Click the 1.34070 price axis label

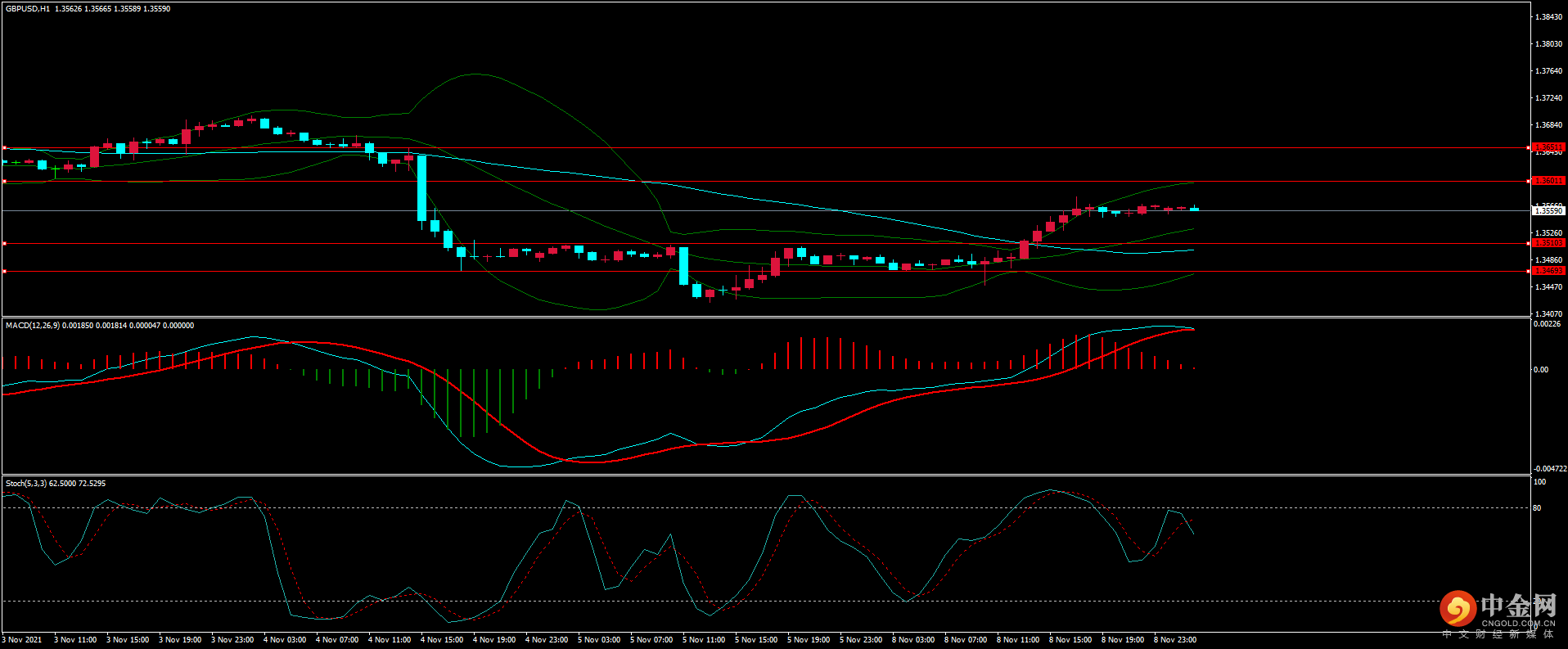pyautogui.click(x=1548, y=314)
